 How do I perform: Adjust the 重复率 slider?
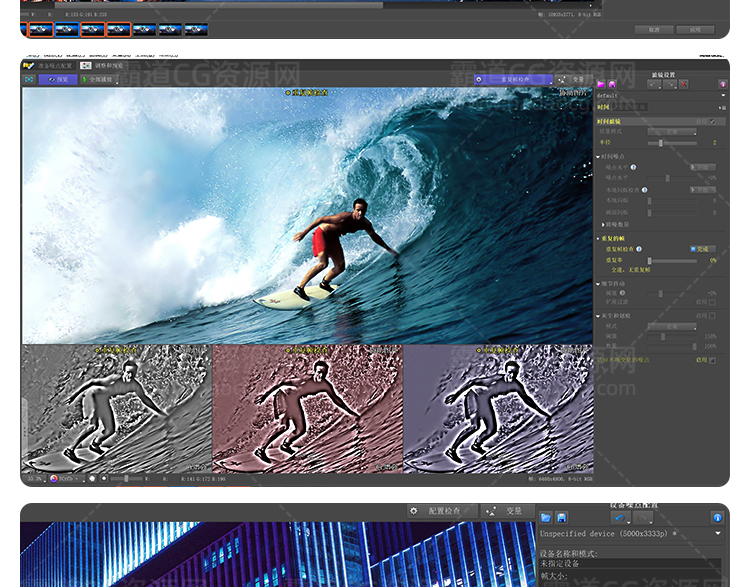click(672, 261)
